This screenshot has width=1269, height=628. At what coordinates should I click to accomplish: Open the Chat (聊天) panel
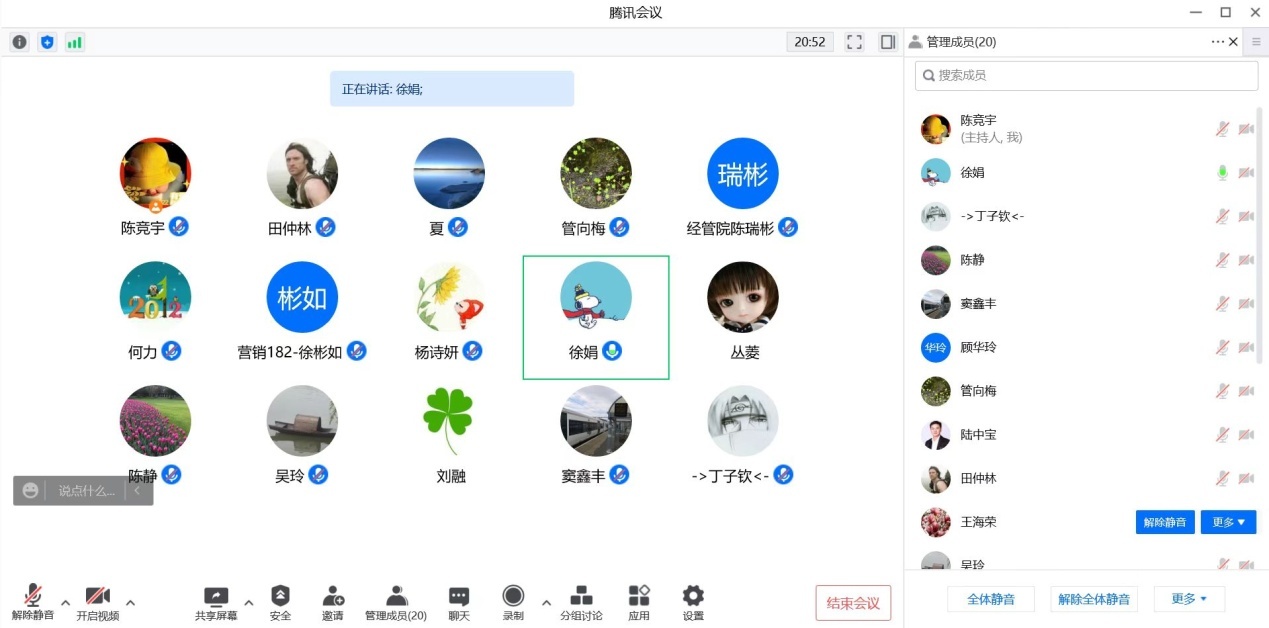coord(459,603)
